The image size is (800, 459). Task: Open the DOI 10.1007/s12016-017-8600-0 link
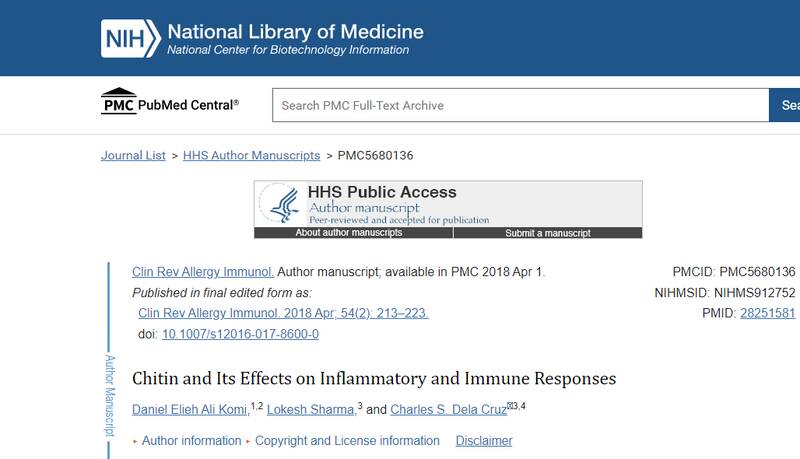coord(240,334)
